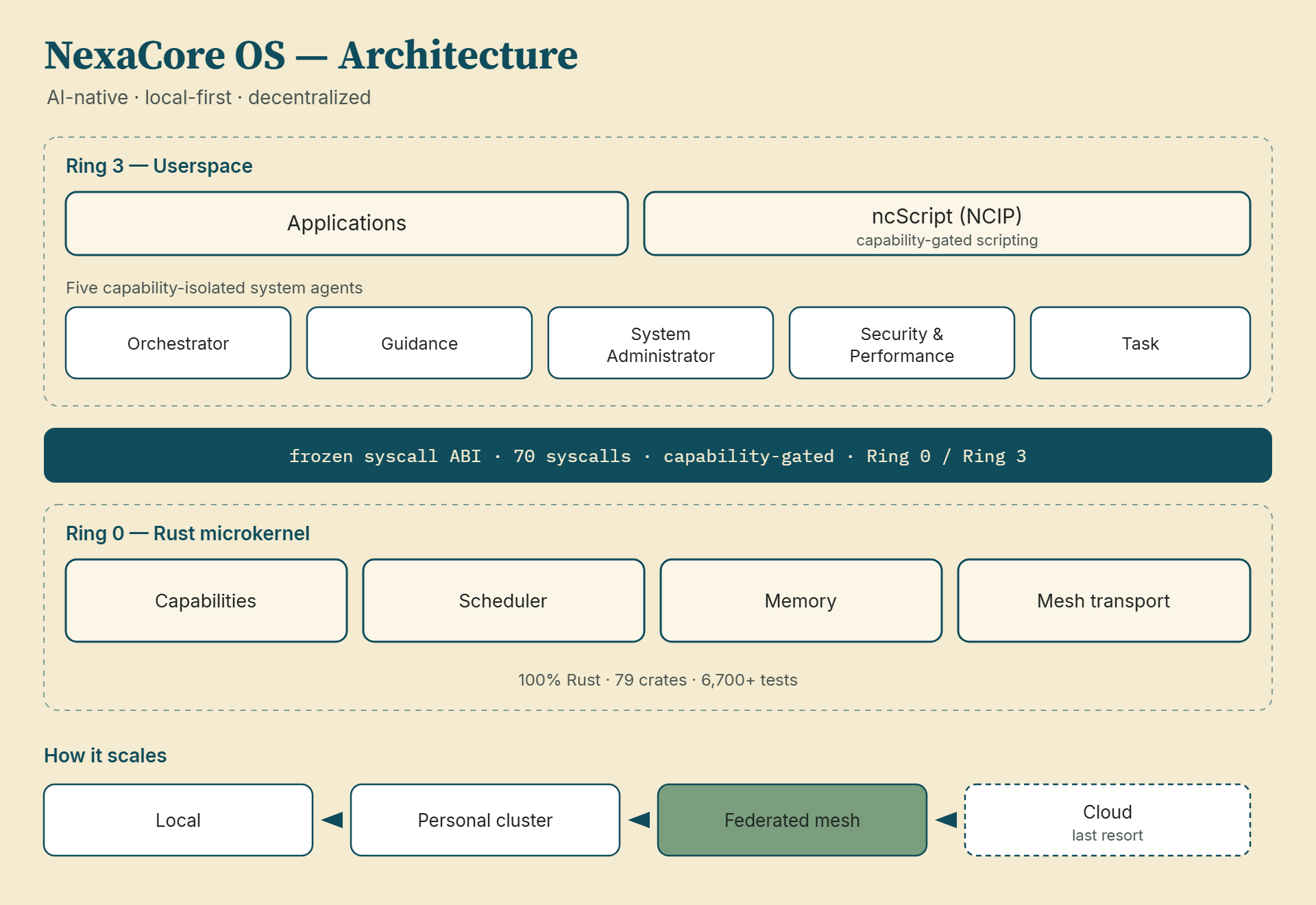Screen dimensions: 1316x905
Task: Select the Memory kernel box
Action: coord(801,601)
